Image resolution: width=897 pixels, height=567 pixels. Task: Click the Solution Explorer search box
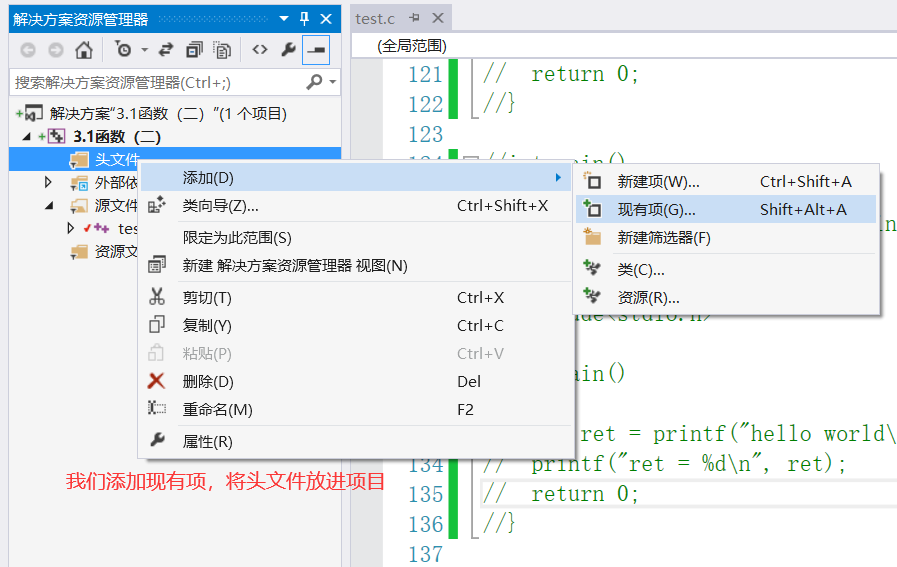(159, 82)
